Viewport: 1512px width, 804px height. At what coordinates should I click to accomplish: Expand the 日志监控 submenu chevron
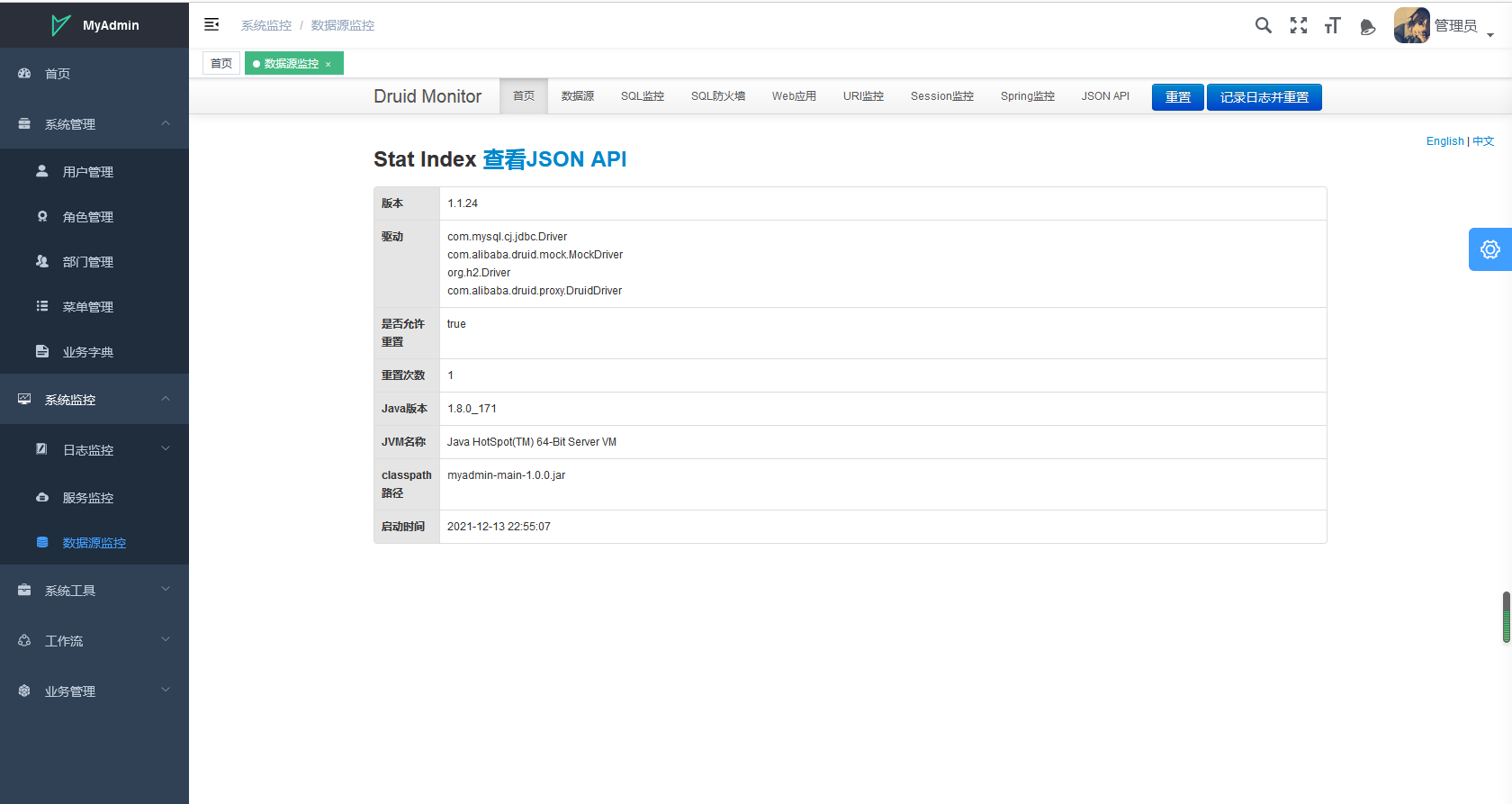coord(166,448)
